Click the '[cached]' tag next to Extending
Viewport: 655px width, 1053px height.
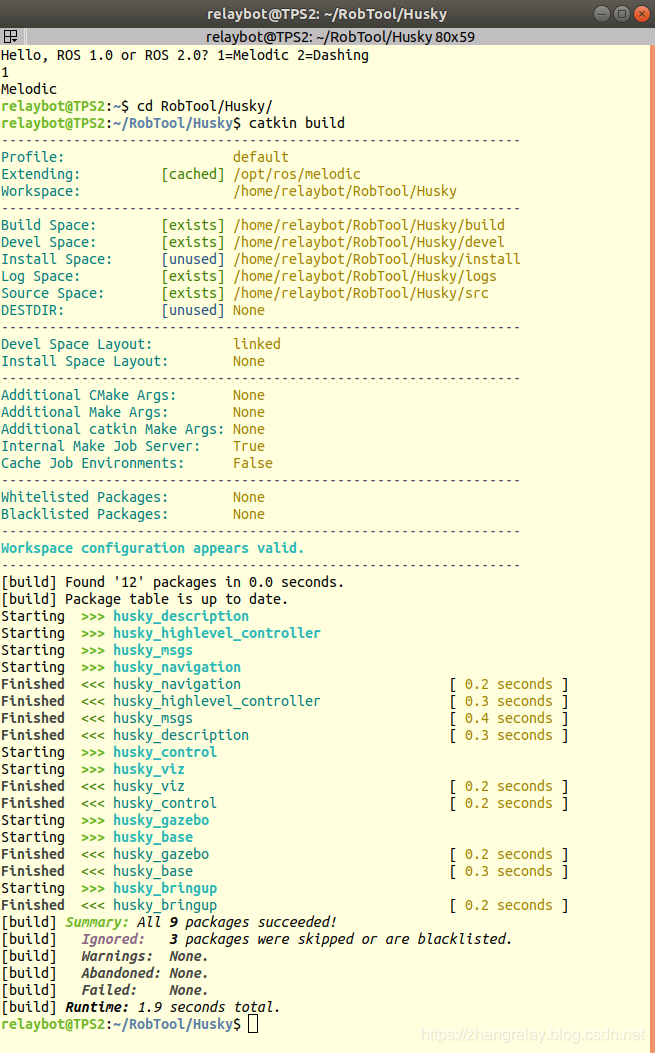click(193, 174)
